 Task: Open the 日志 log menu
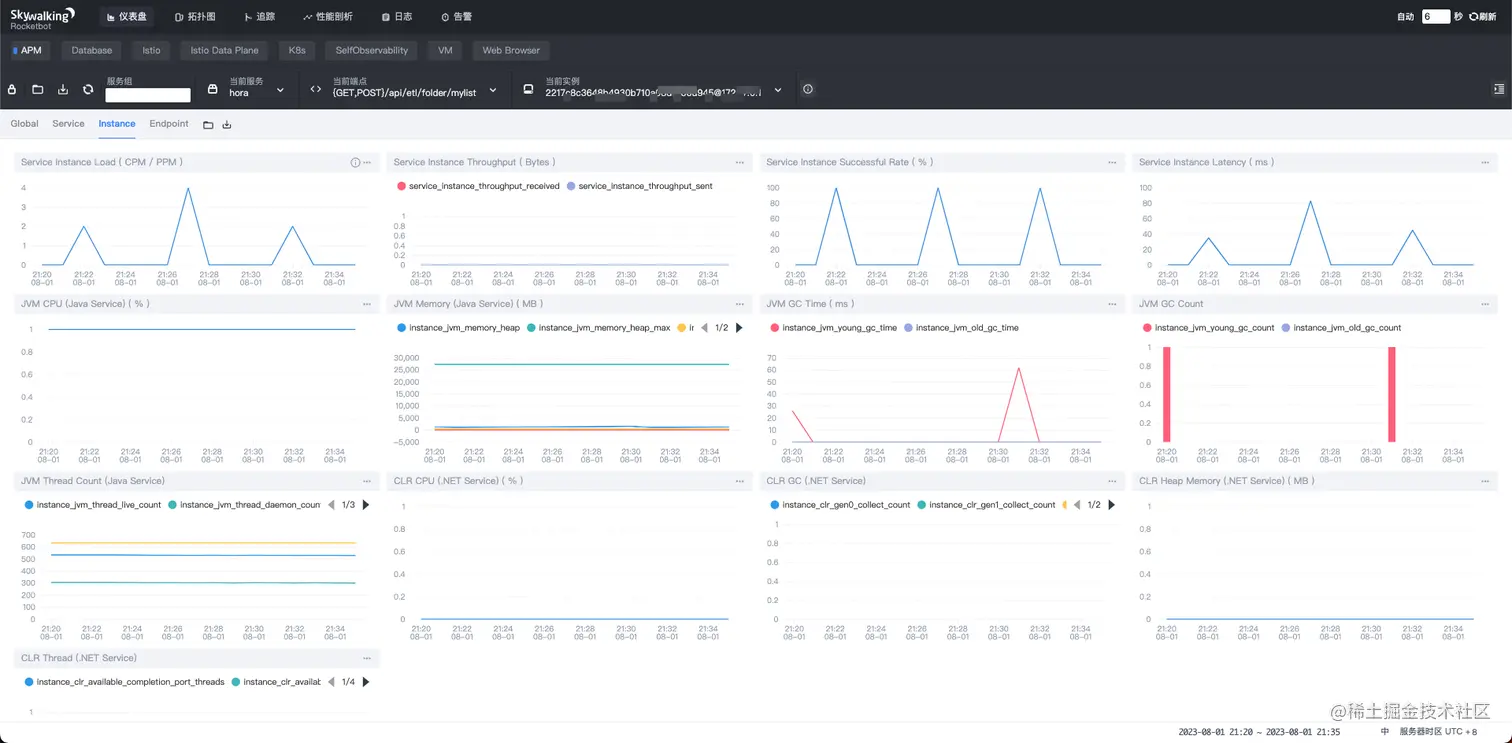click(x=397, y=17)
